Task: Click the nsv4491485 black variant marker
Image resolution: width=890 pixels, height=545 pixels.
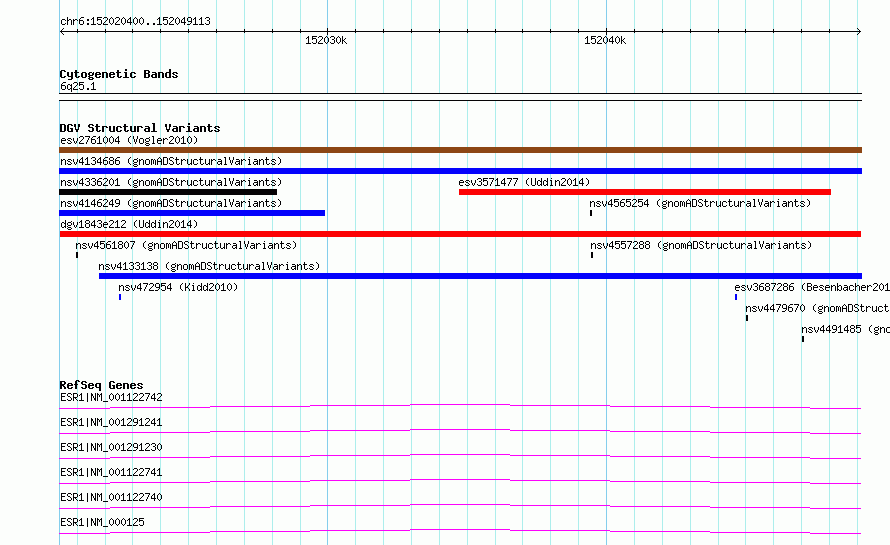Action: [x=803, y=339]
